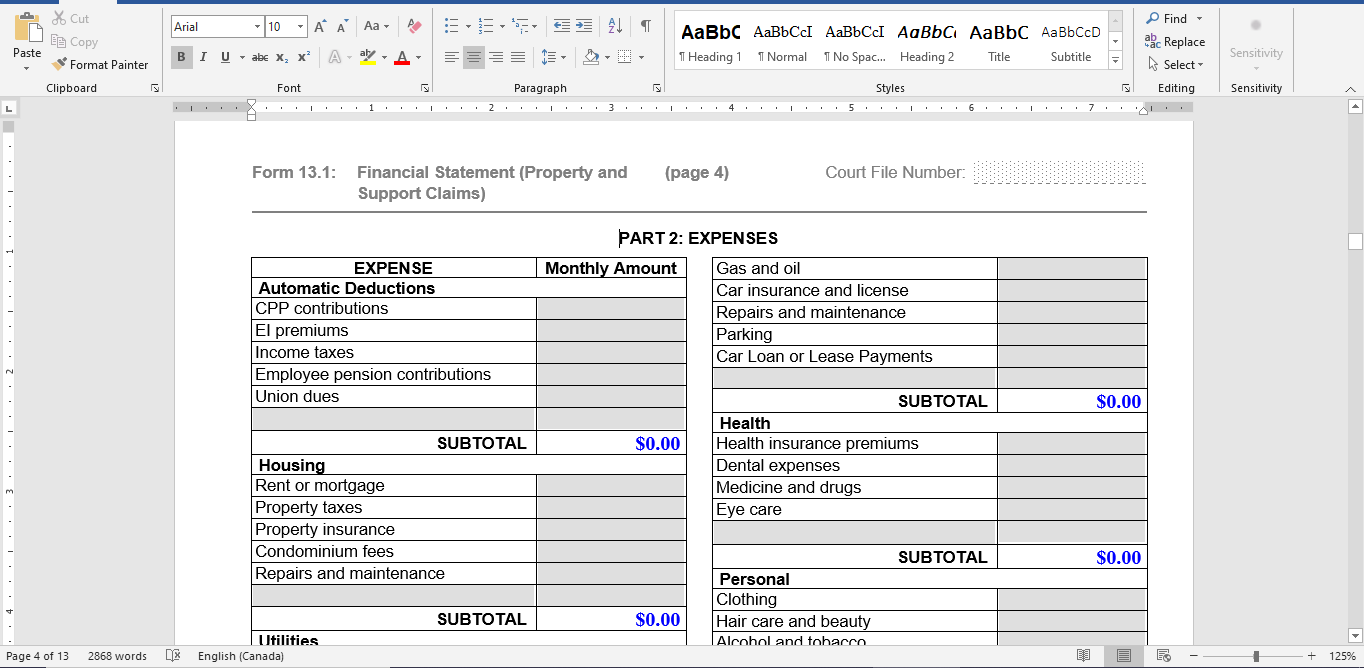Increase indent of the paragraph

[584, 27]
